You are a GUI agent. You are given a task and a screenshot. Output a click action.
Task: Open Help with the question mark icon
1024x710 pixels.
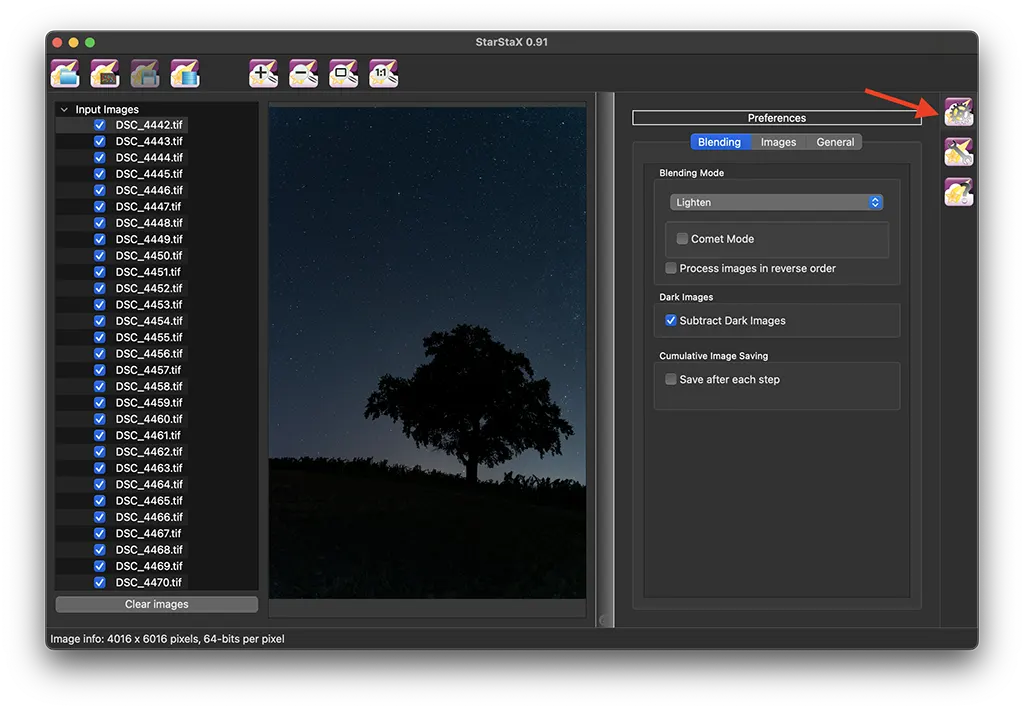959,191
